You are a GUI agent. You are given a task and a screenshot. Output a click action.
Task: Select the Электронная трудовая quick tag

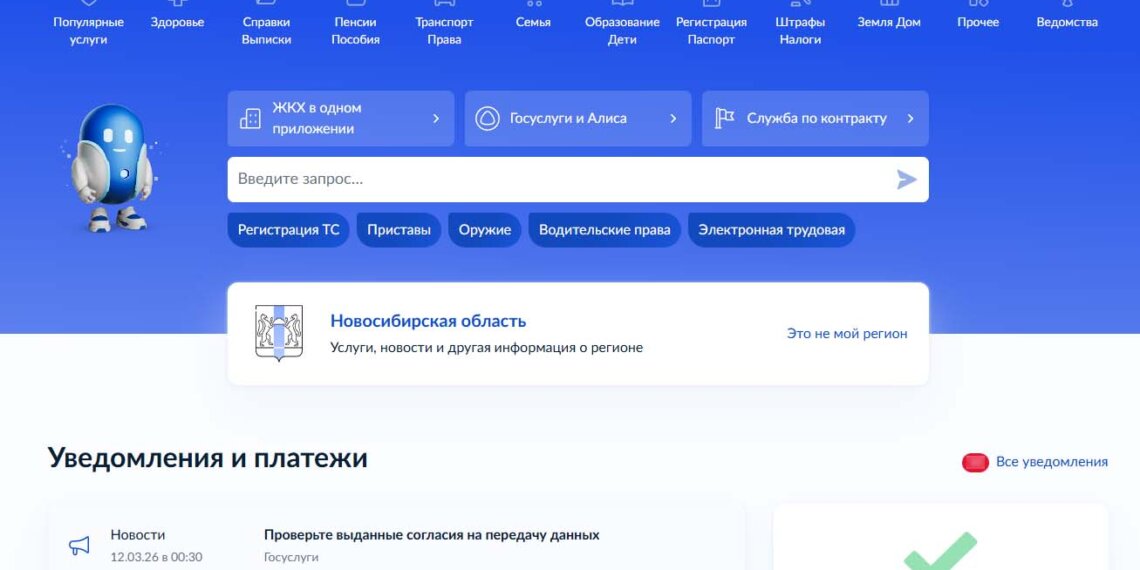coord(771,230)
